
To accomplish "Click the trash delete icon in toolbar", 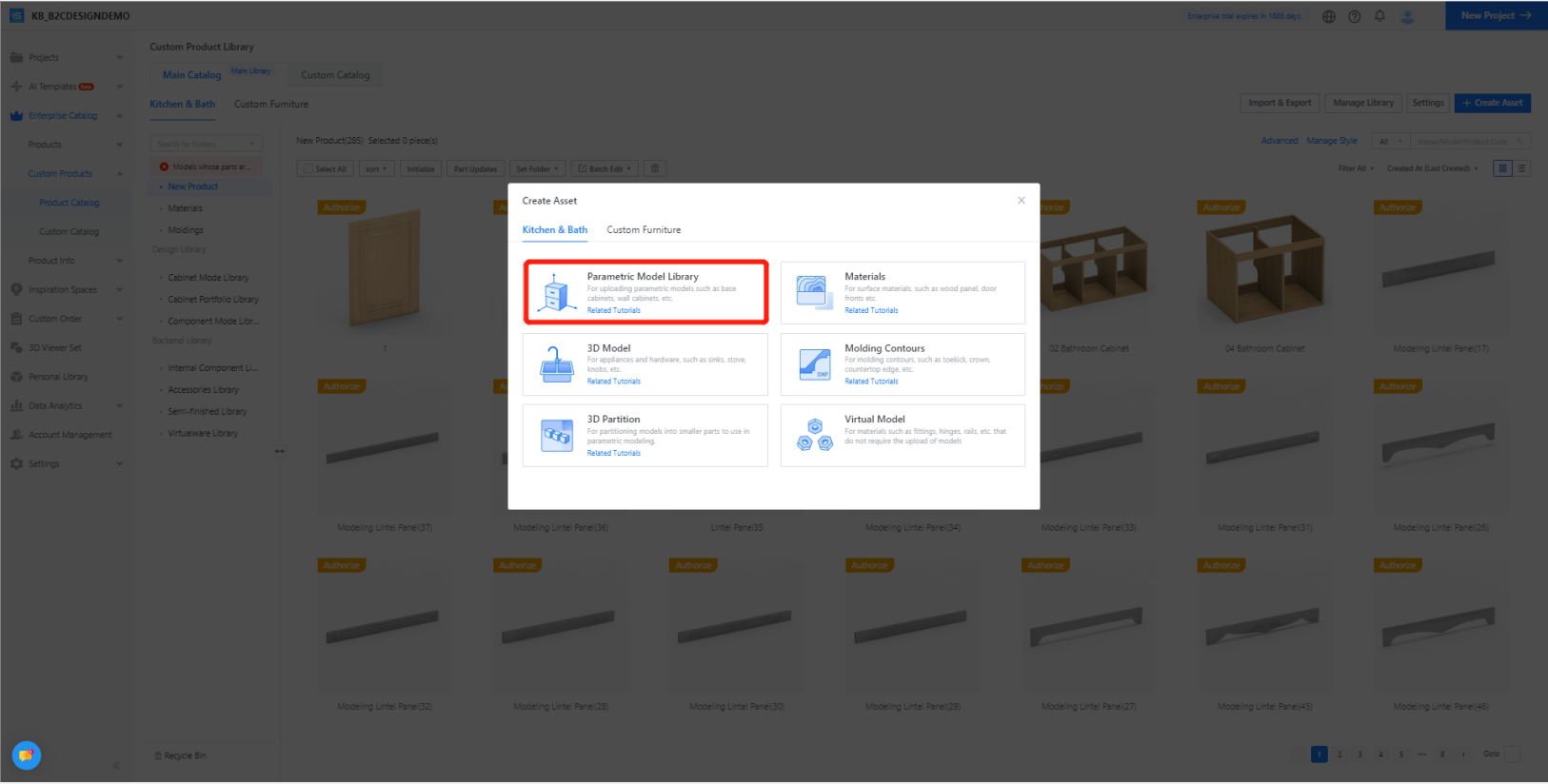I will (655, 169).
